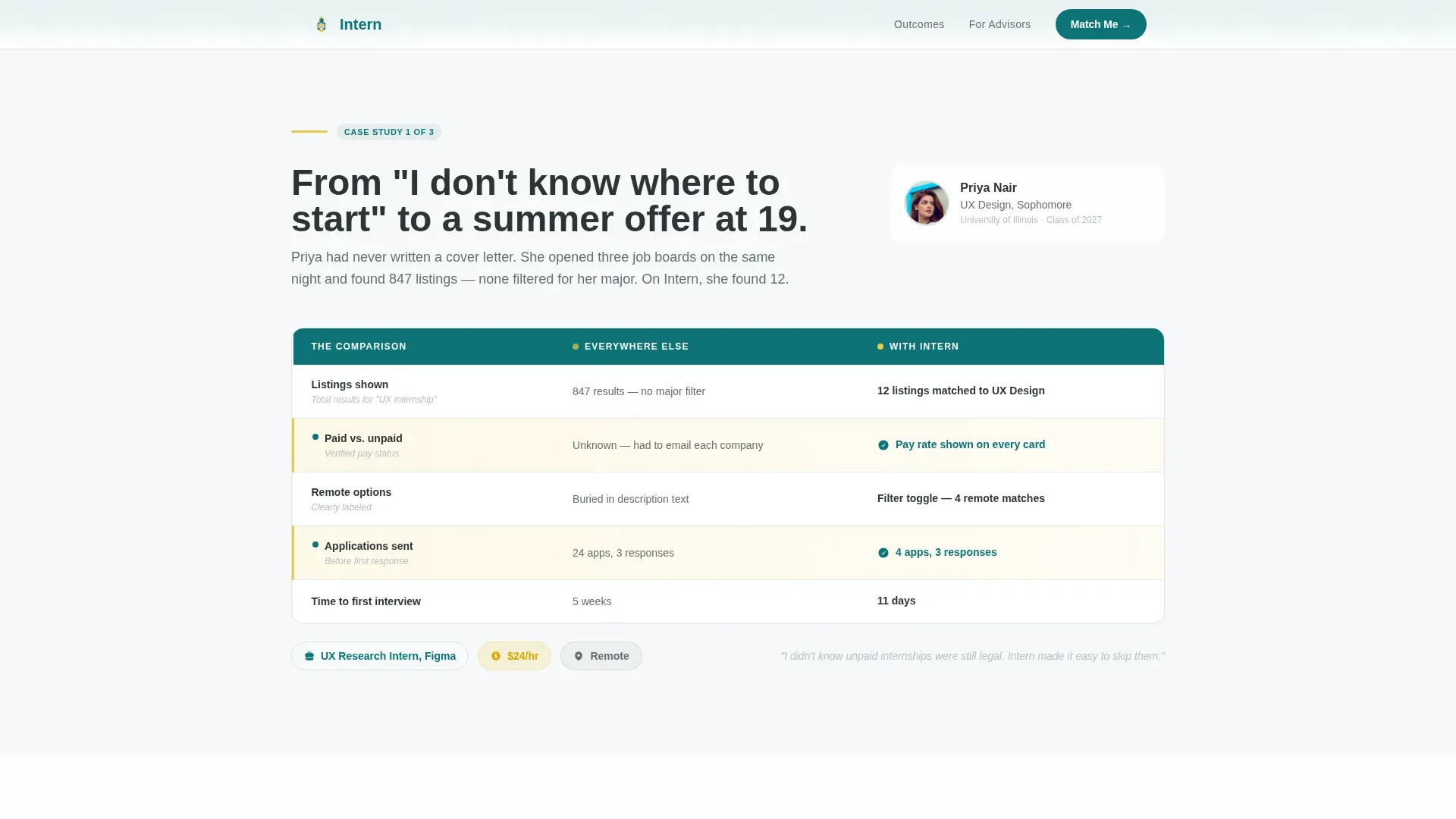Click the 847 results — no major filter cell
This screenshot has height=819, width=1456.
point(639,391)
